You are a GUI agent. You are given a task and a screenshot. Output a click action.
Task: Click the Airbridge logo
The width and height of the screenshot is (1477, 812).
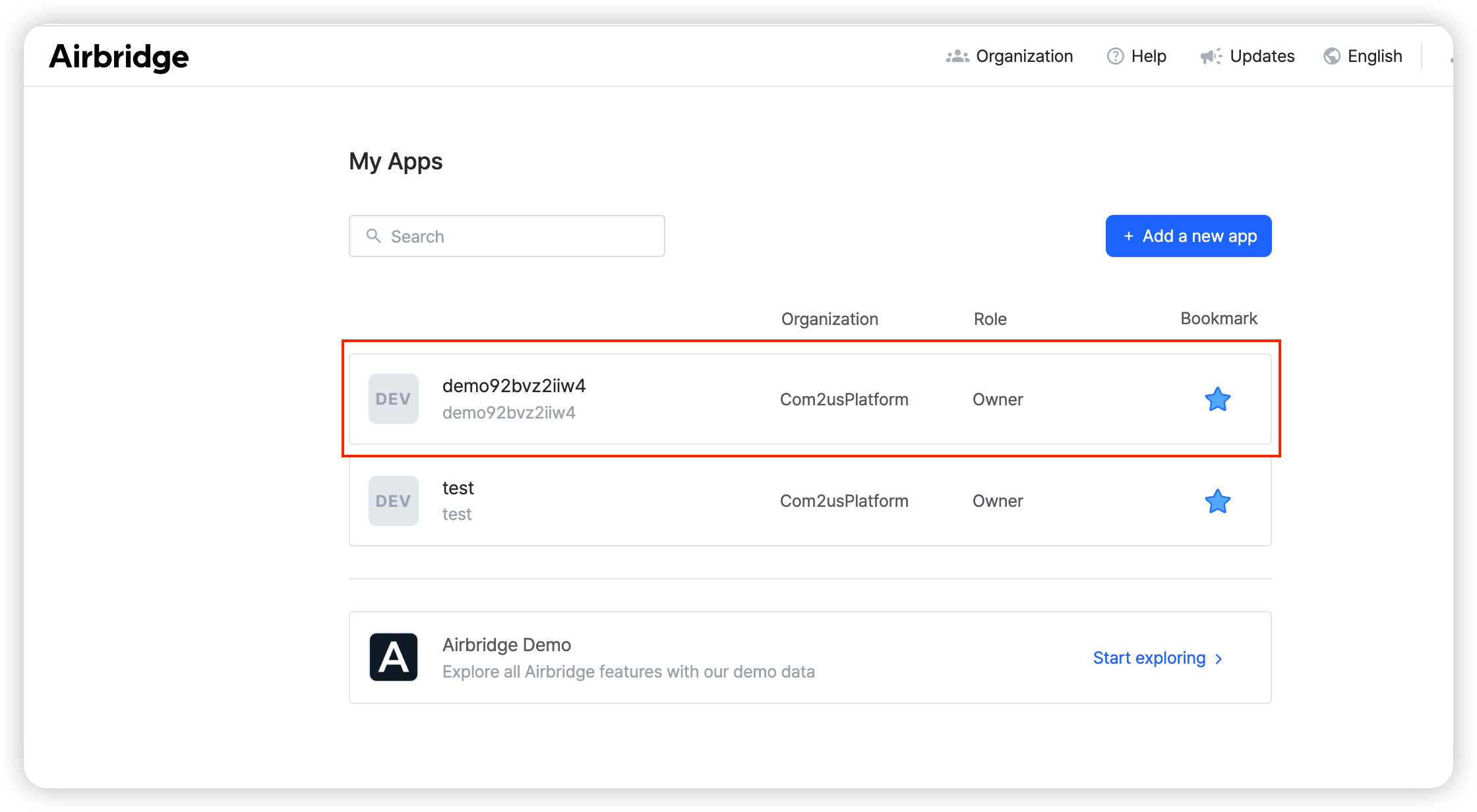point(119,57)
